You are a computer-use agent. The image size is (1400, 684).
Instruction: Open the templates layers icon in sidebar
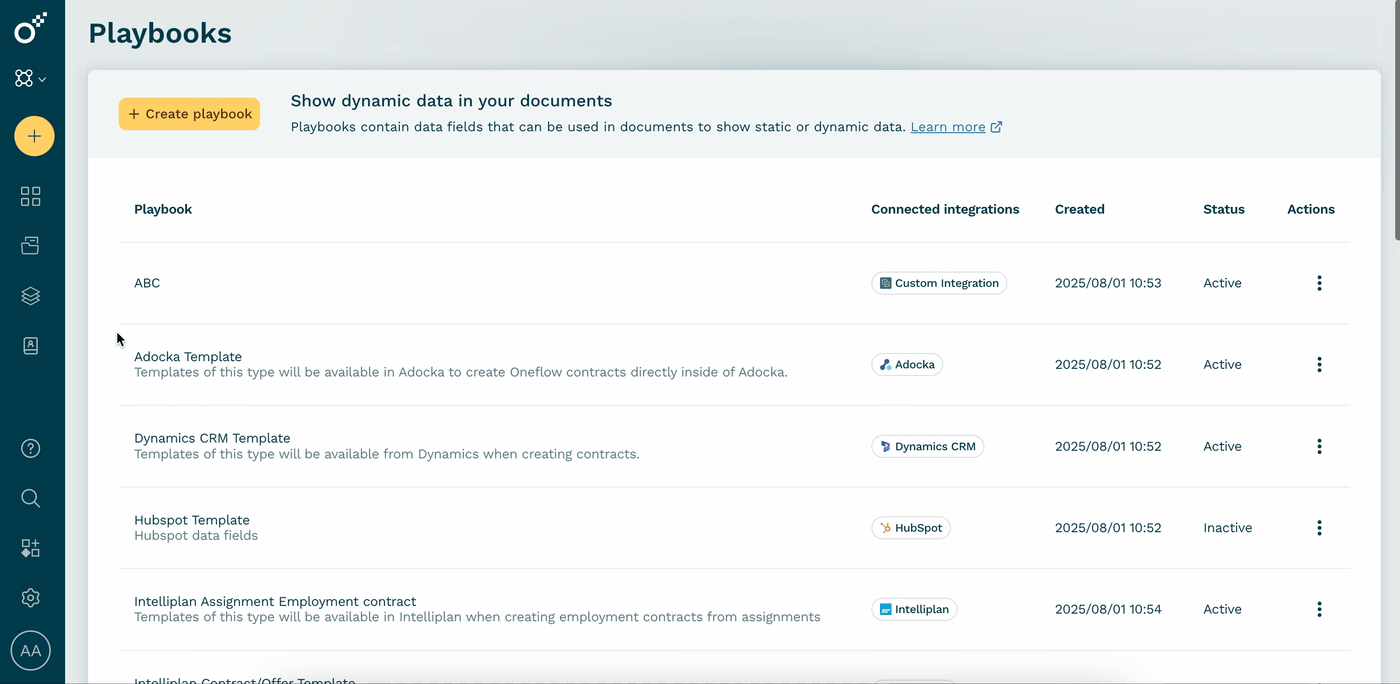(31, 296)
